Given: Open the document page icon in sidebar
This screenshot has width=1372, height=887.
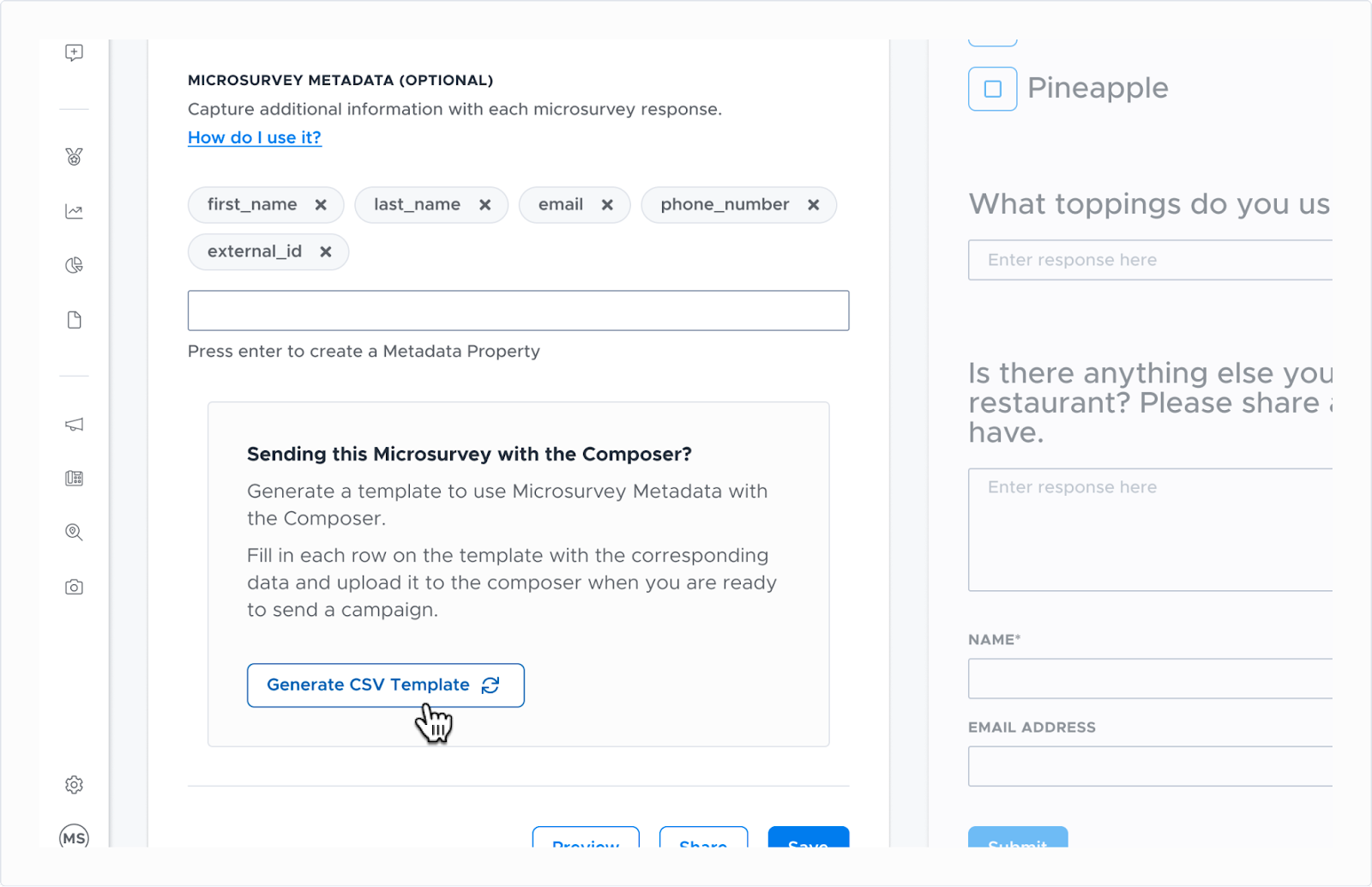Looking at the screenshot, I should pyautogui.click(x=74, y=320).
